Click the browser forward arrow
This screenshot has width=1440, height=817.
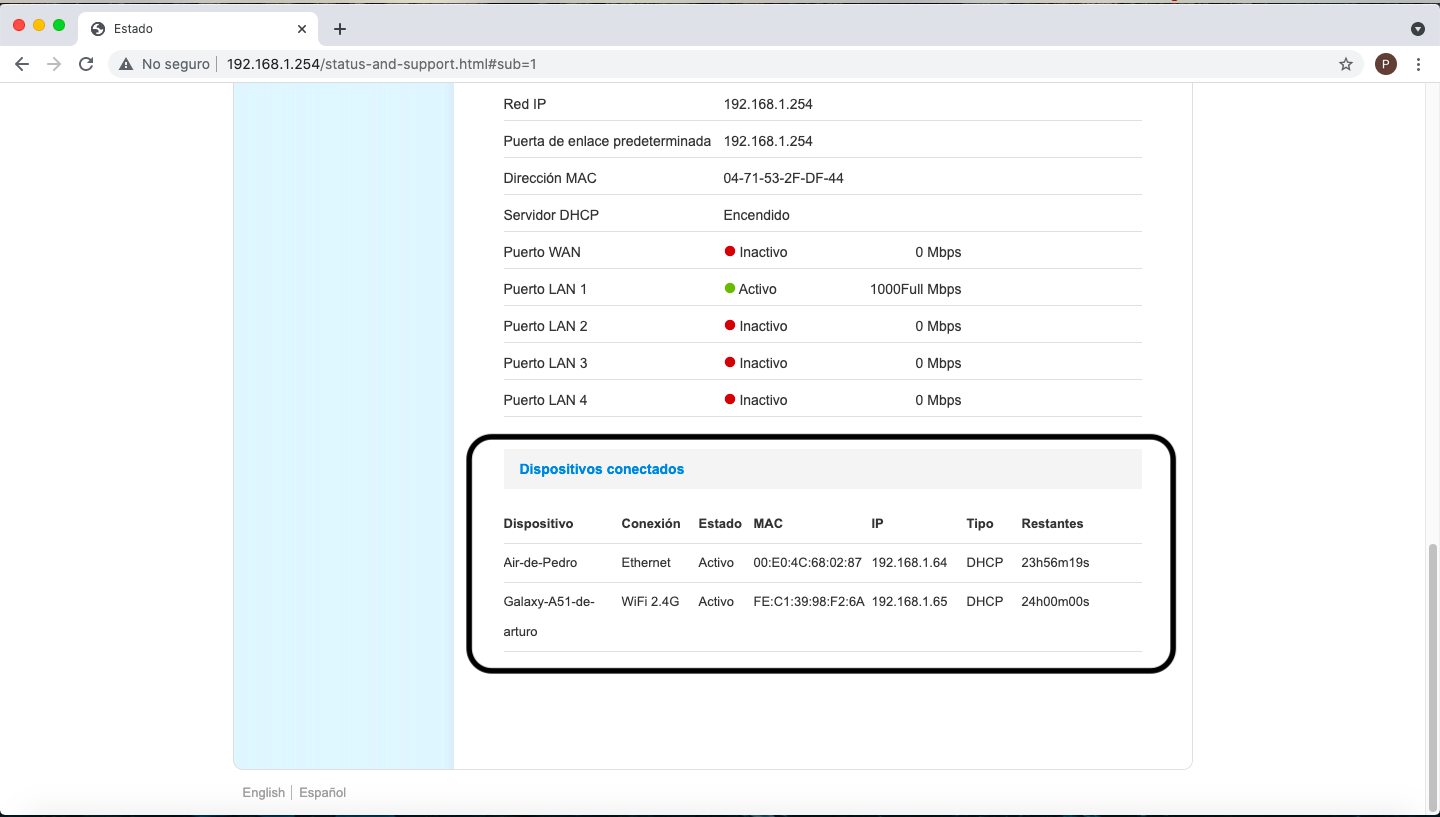click(x=54, y=64)
